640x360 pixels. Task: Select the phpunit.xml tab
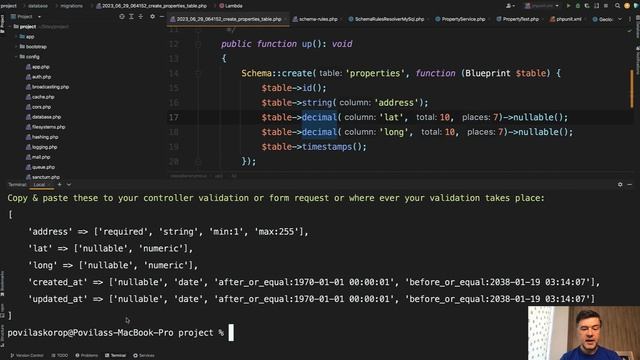[565, 19]
